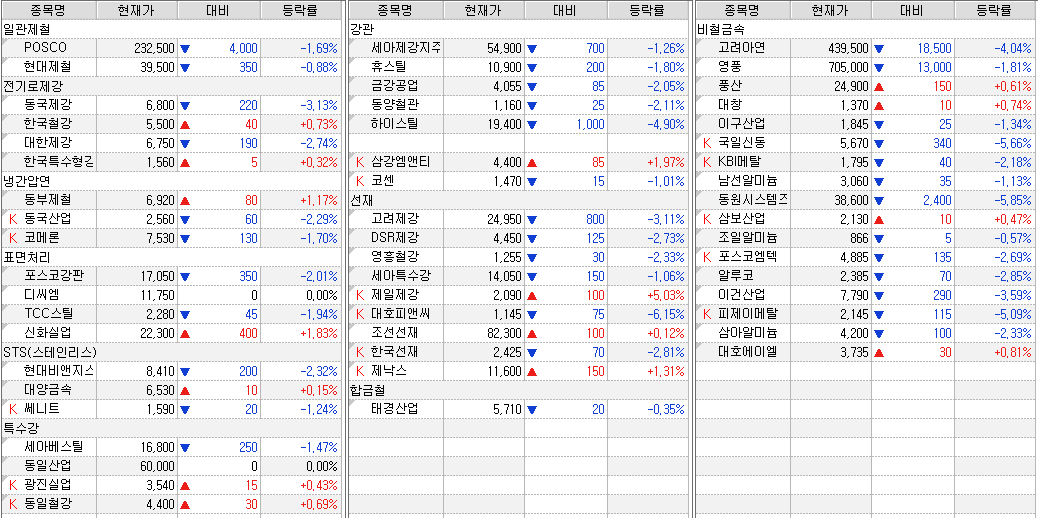1038x518 pixels.
Task: Select 현대비앤지스 stock name
Action: (x=59, y=371)
